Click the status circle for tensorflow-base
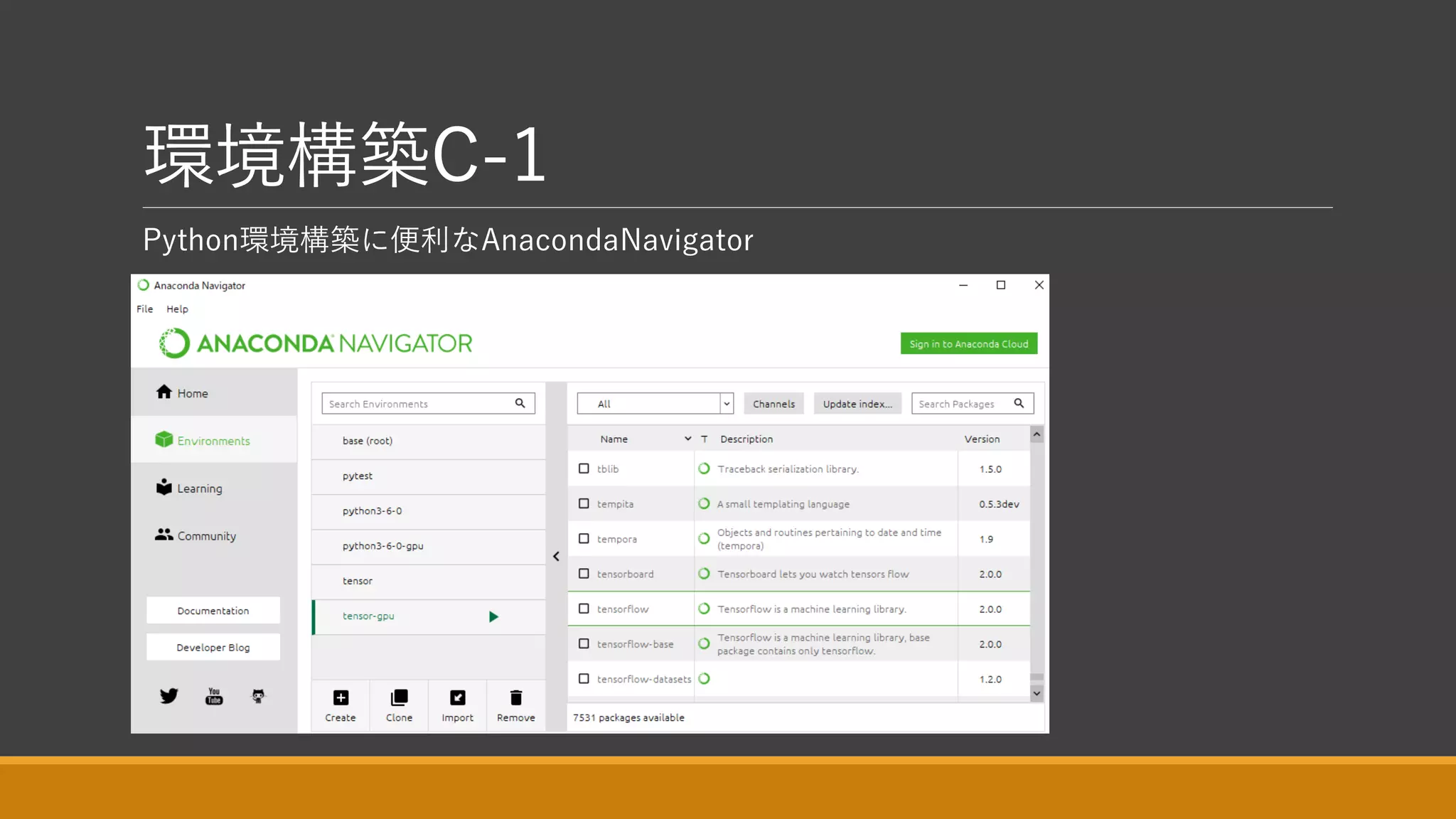Screen dimensions: 1456x819 pyautogui.click(x=704, y=643)
